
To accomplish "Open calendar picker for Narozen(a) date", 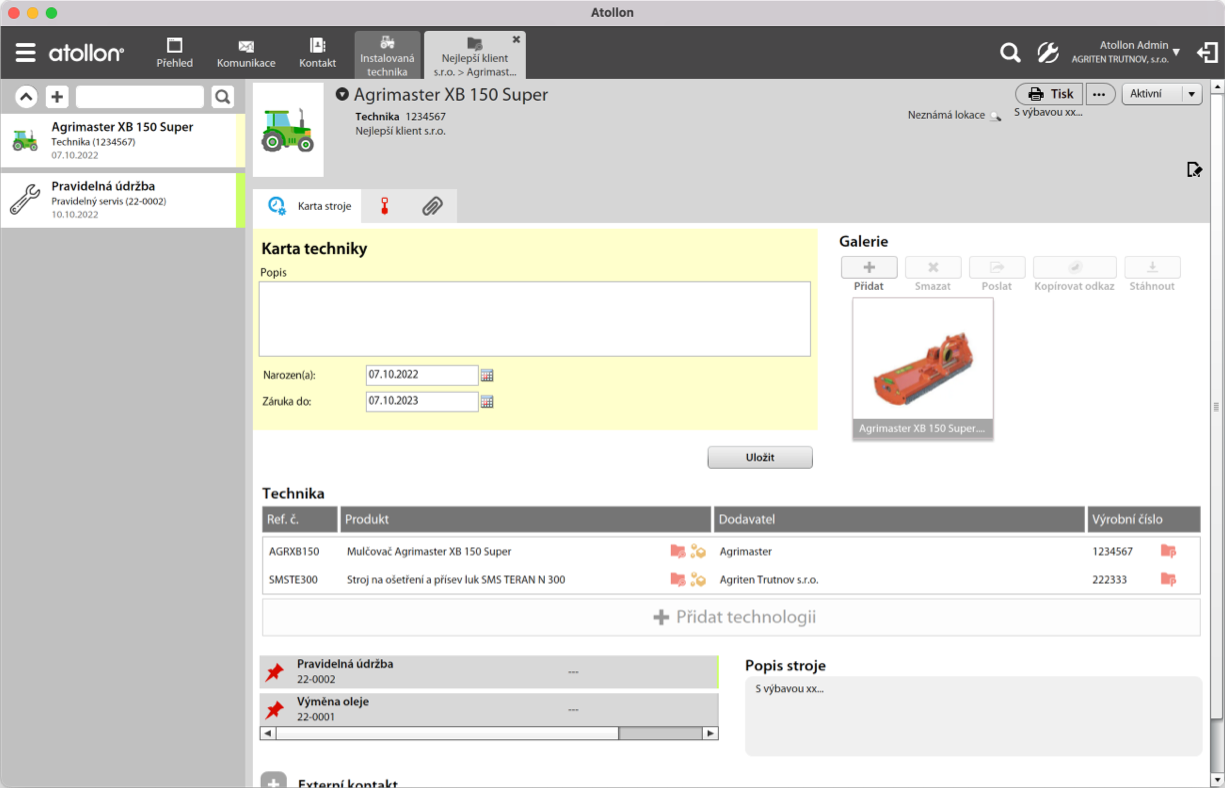I will tap(488, 375).
